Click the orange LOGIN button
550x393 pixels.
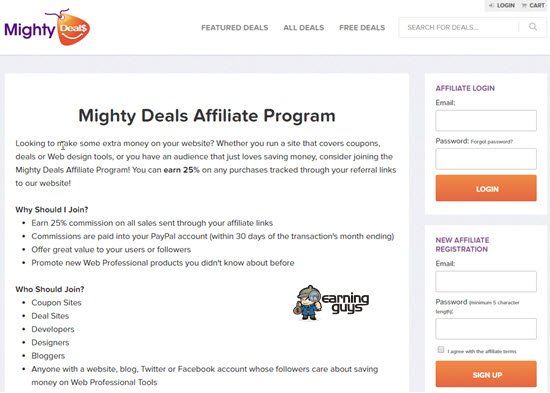click(x=486, y=188)
